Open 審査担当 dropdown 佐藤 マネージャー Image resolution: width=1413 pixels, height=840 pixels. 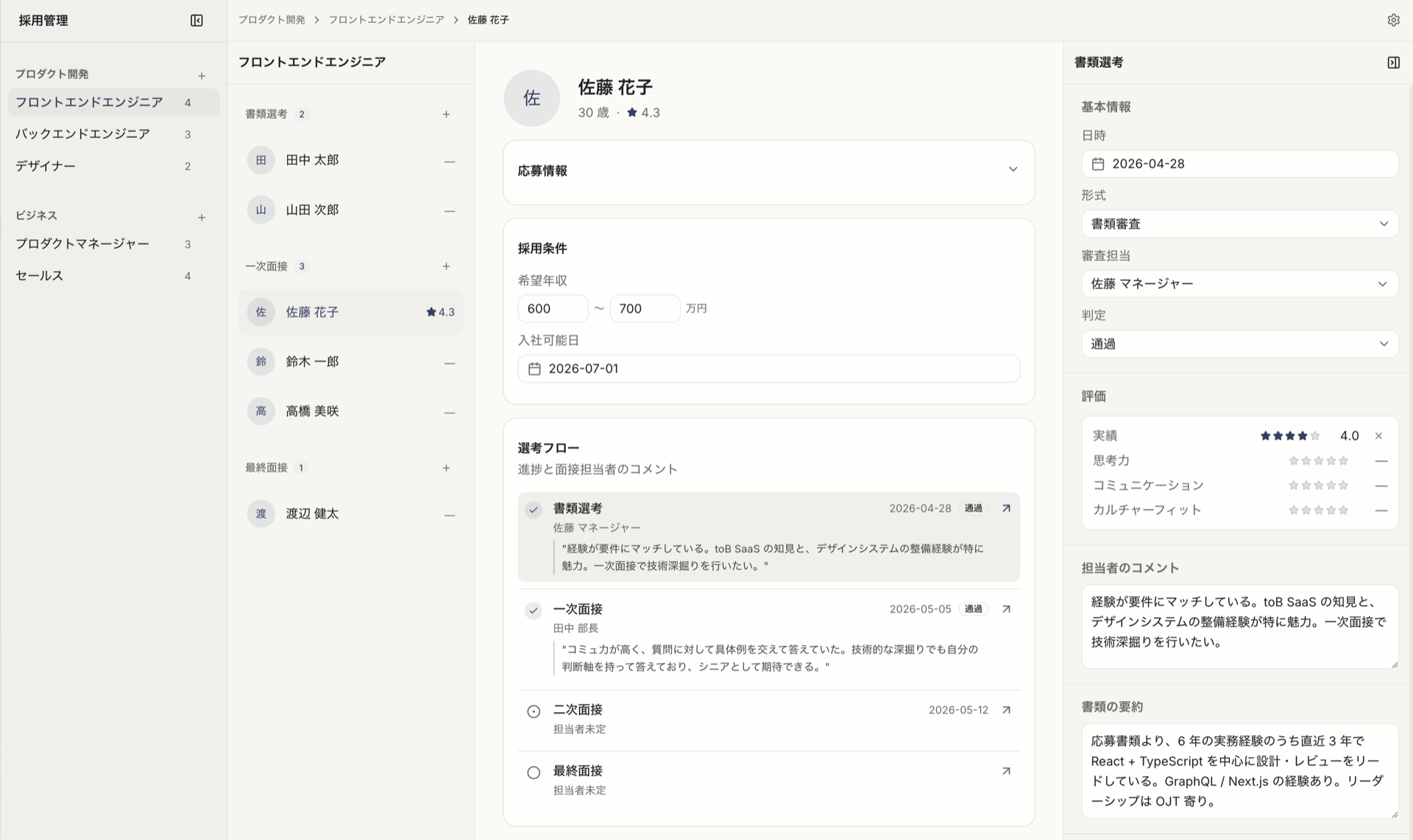coord(1239,284)
